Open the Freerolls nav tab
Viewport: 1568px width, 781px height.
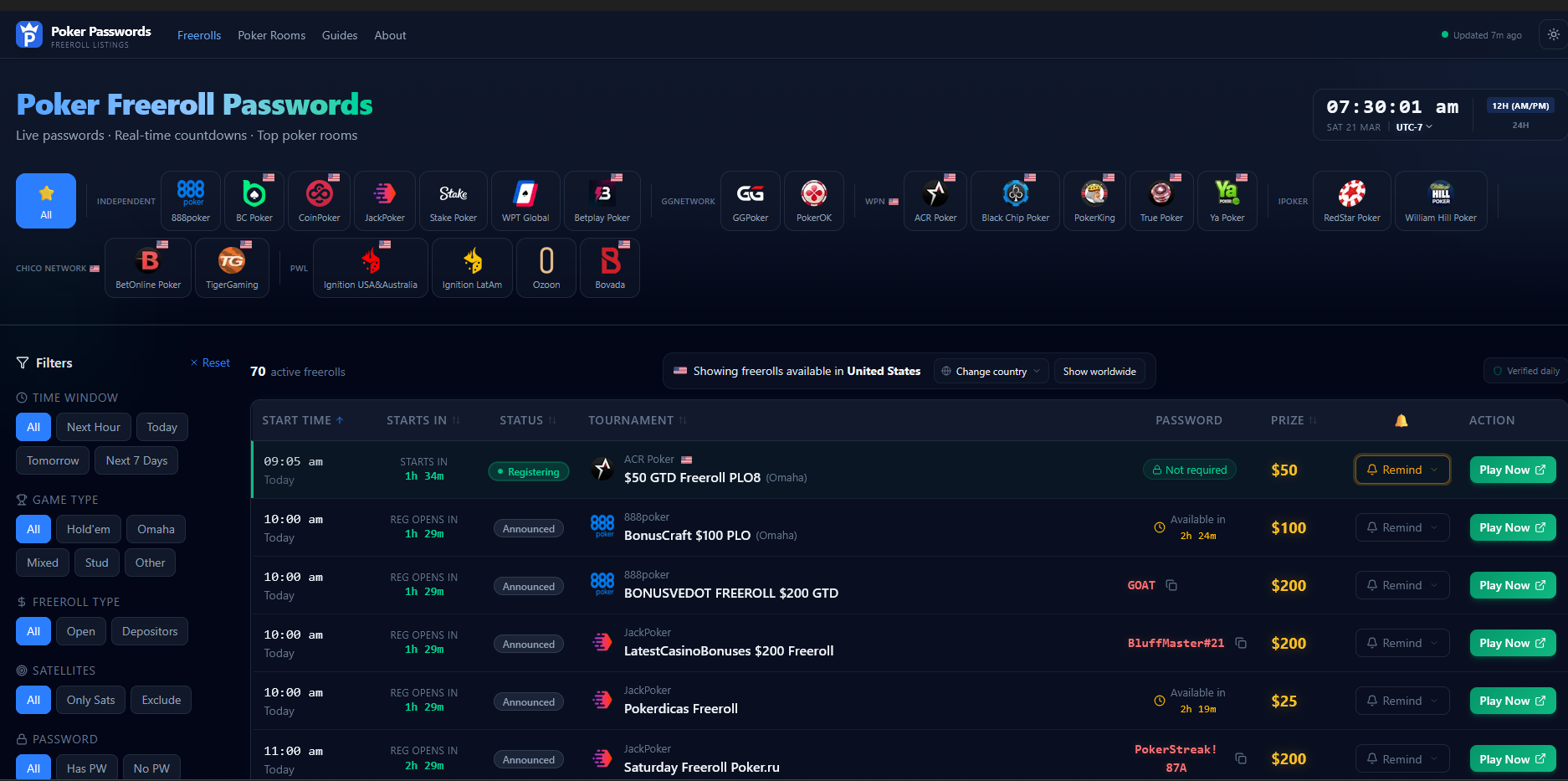tap(199, 35)
